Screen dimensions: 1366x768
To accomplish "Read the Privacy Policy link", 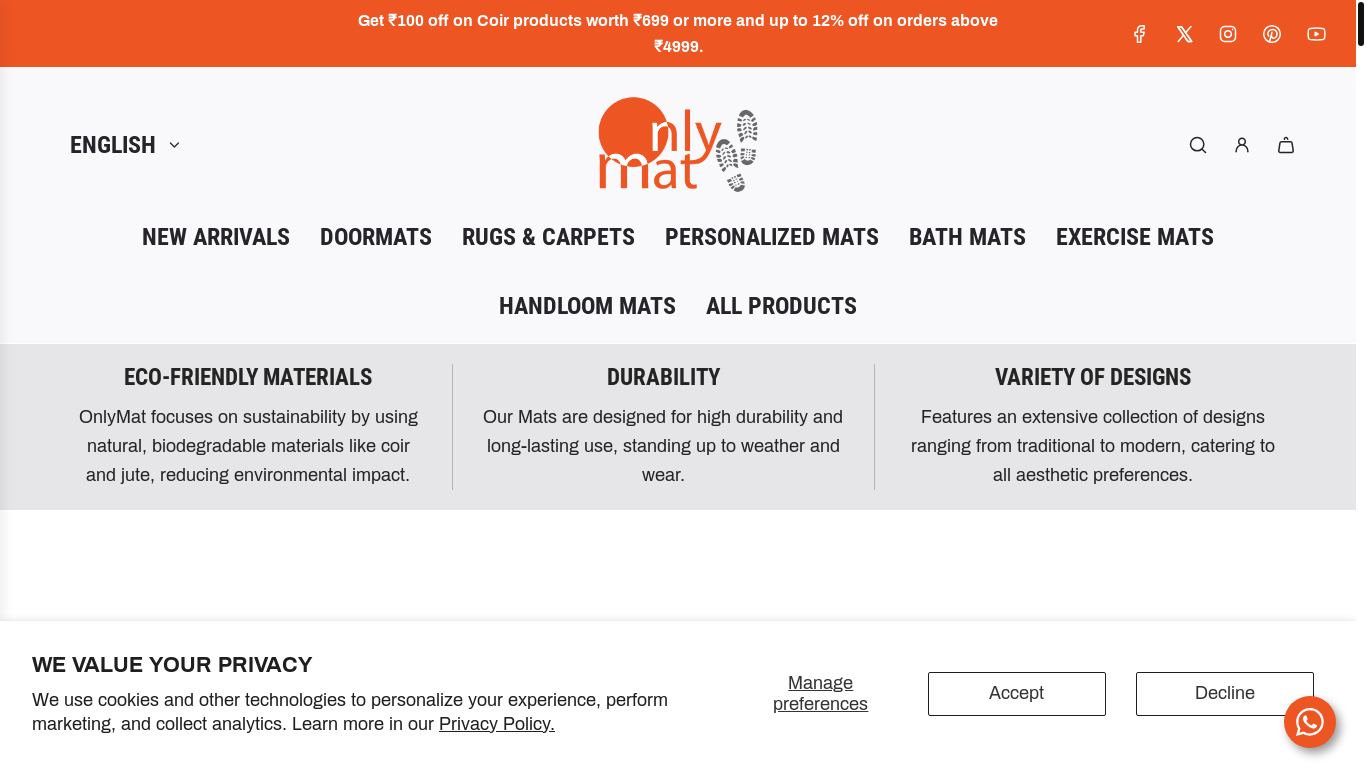I will click(x=496, y=724).
